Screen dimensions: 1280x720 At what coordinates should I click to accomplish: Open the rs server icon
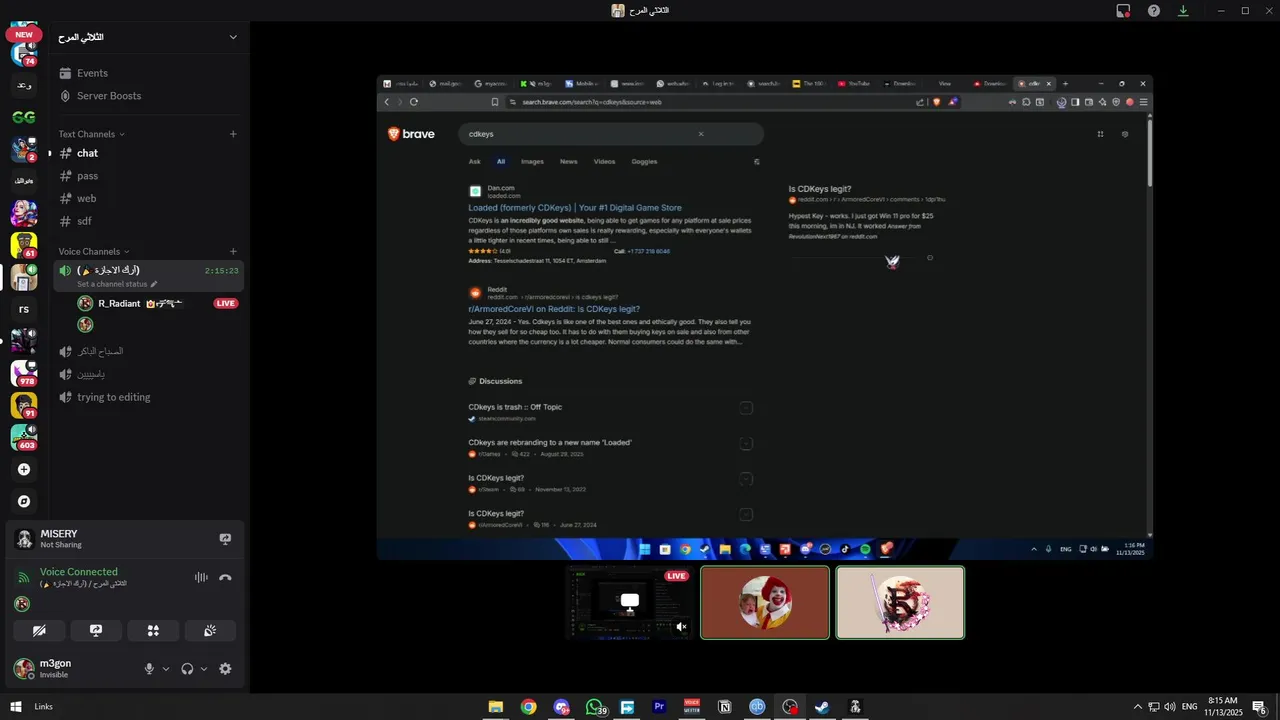coord(24,309)
